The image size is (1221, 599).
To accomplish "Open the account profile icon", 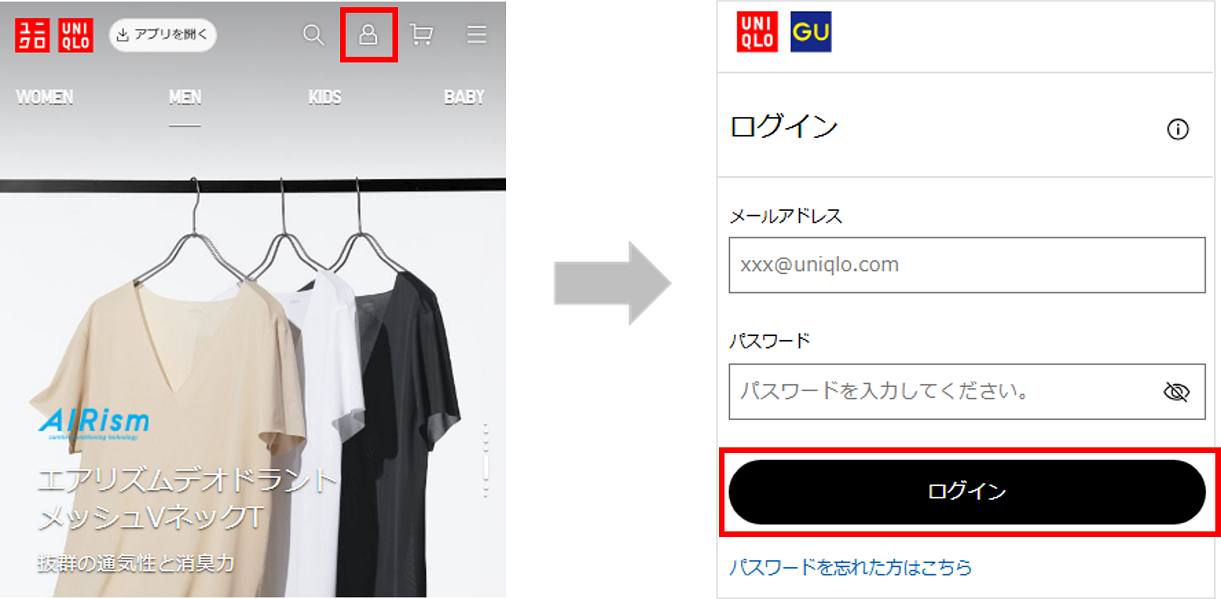I will pos(368,35).
